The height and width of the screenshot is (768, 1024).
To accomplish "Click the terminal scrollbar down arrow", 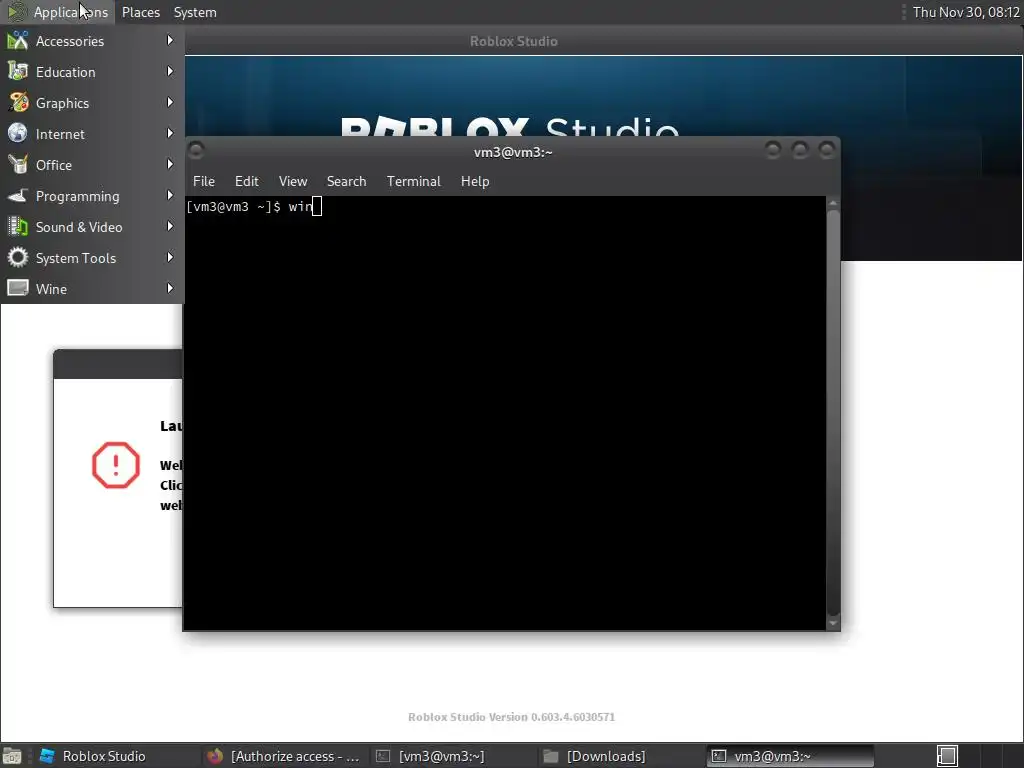I will tap(833, 623).
